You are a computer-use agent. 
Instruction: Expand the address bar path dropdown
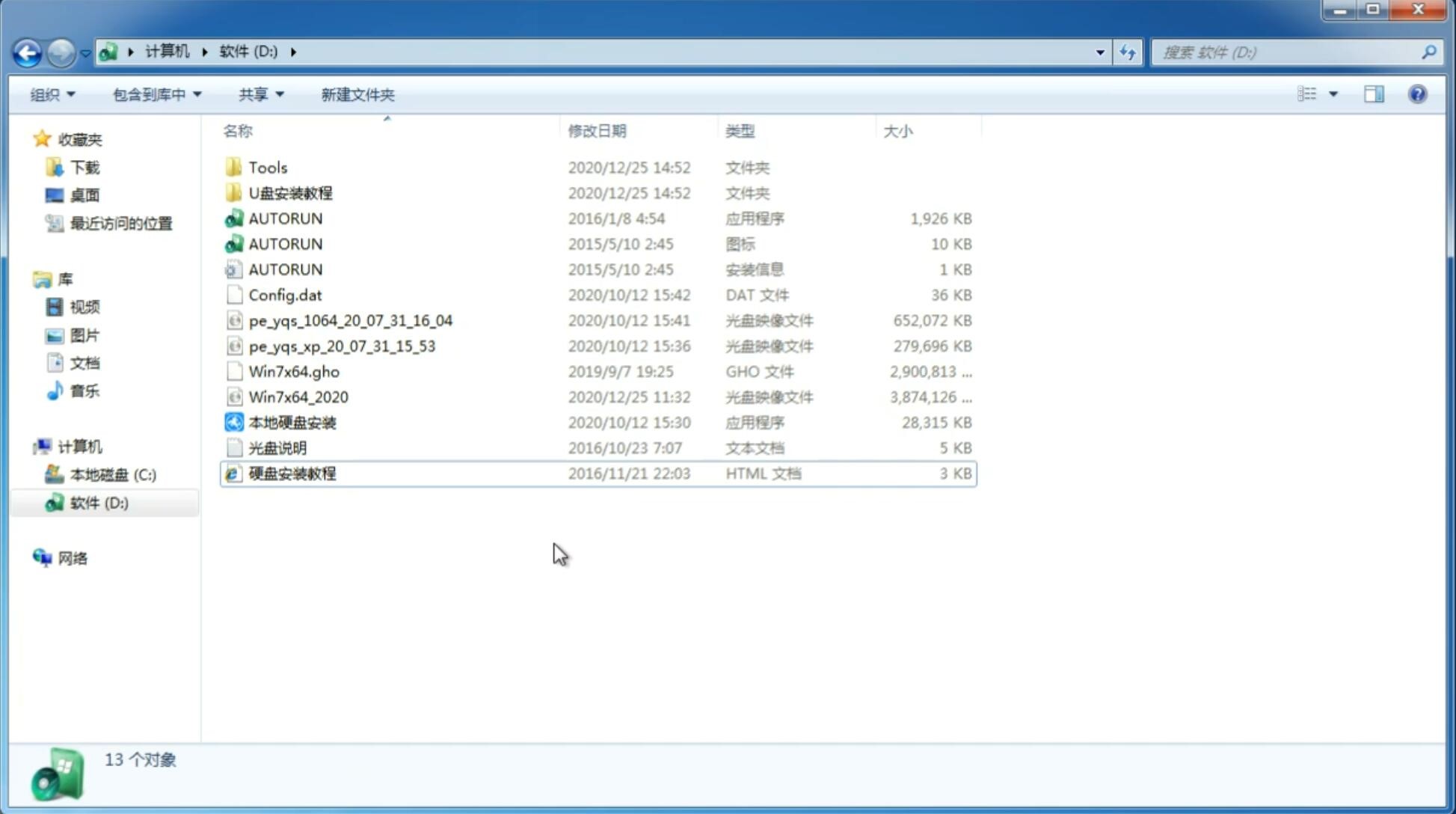1100,51
